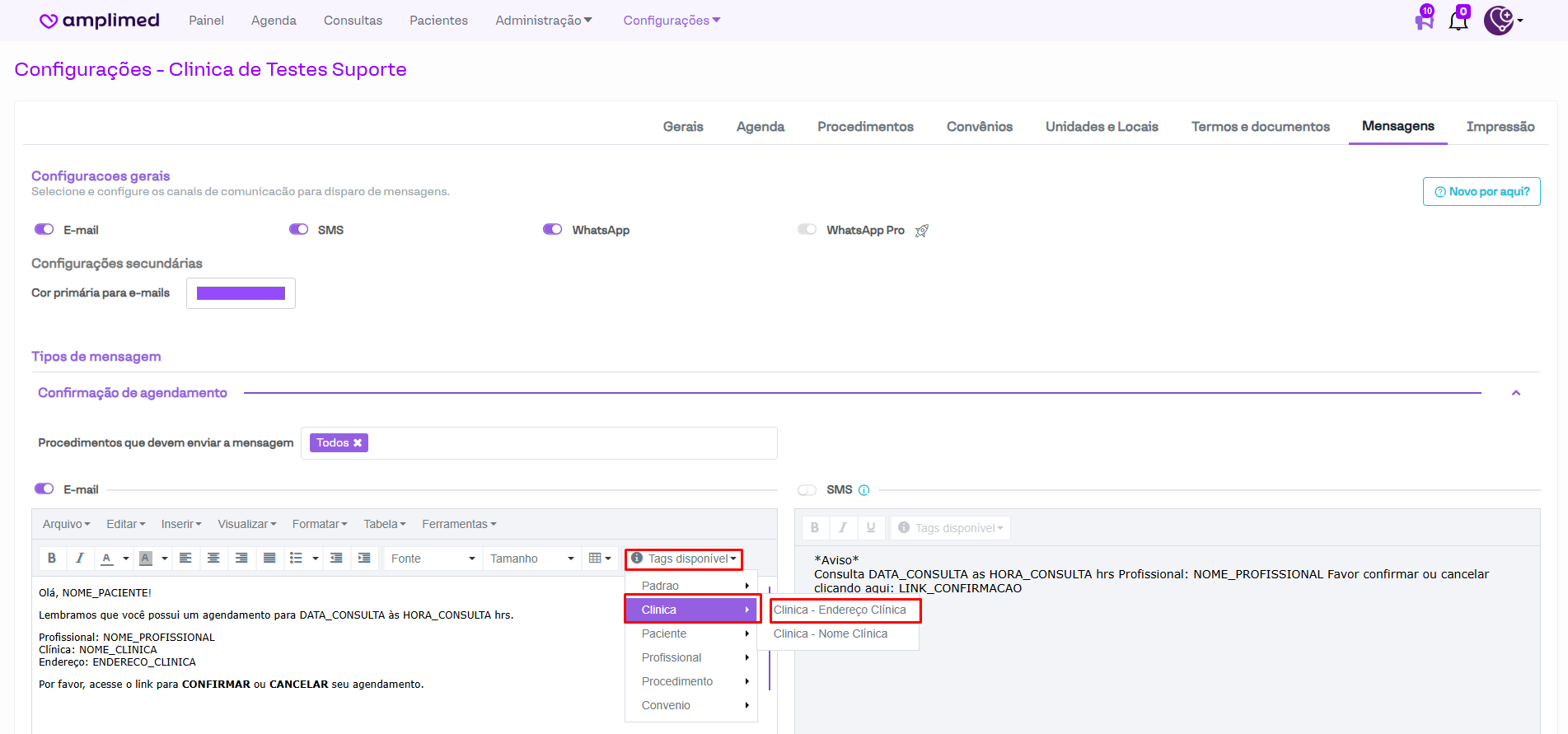This screenshot has width=1568, height=734.
Task: Apply italic in the e-mail editor
Action: coord(80,559)
